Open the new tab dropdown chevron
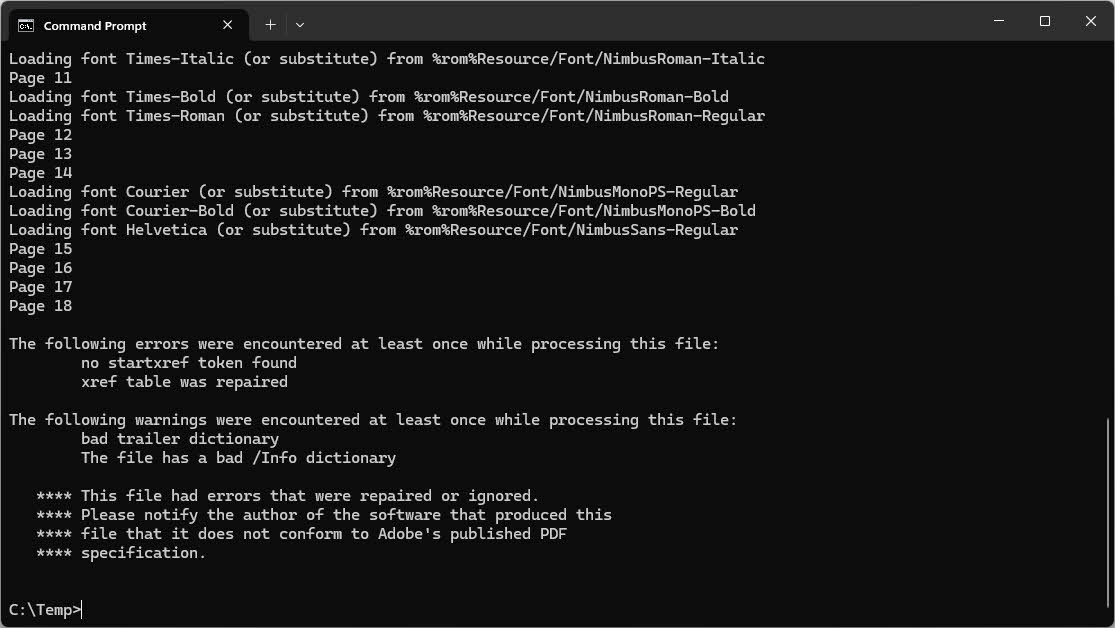This screenshot has width=1115, height=628. pos(300,24)
